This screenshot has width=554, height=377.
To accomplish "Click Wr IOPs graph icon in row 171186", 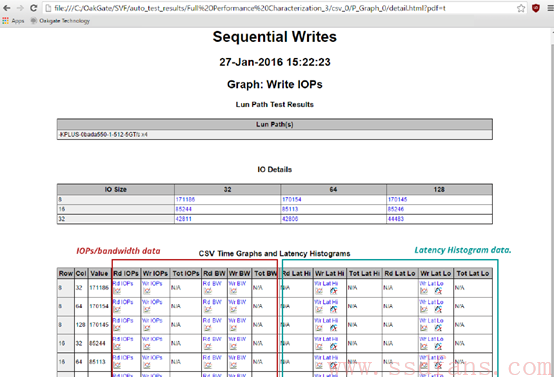I will tap(147, 291).
